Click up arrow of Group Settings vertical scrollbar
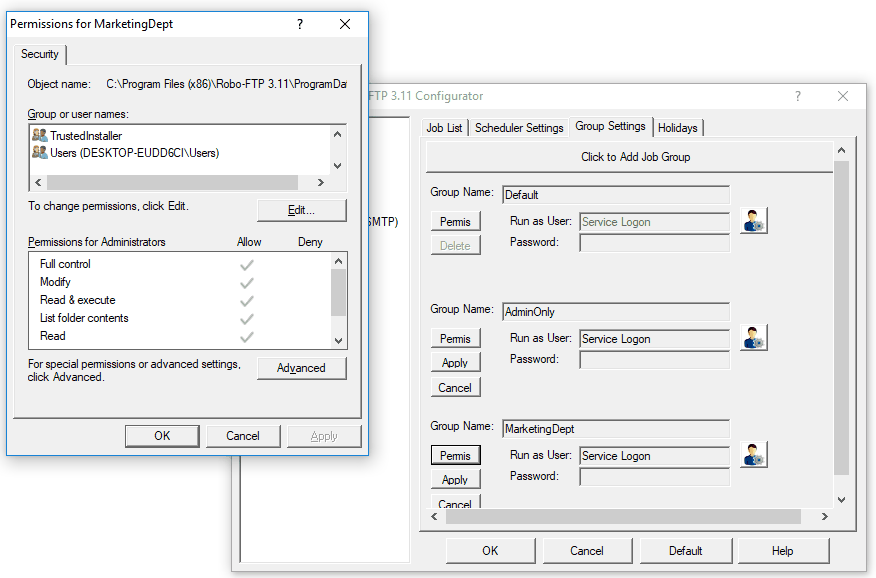Image resolution: width=876 pixels, height=578 pixels. pyautogui.click(x=842, y=150)
